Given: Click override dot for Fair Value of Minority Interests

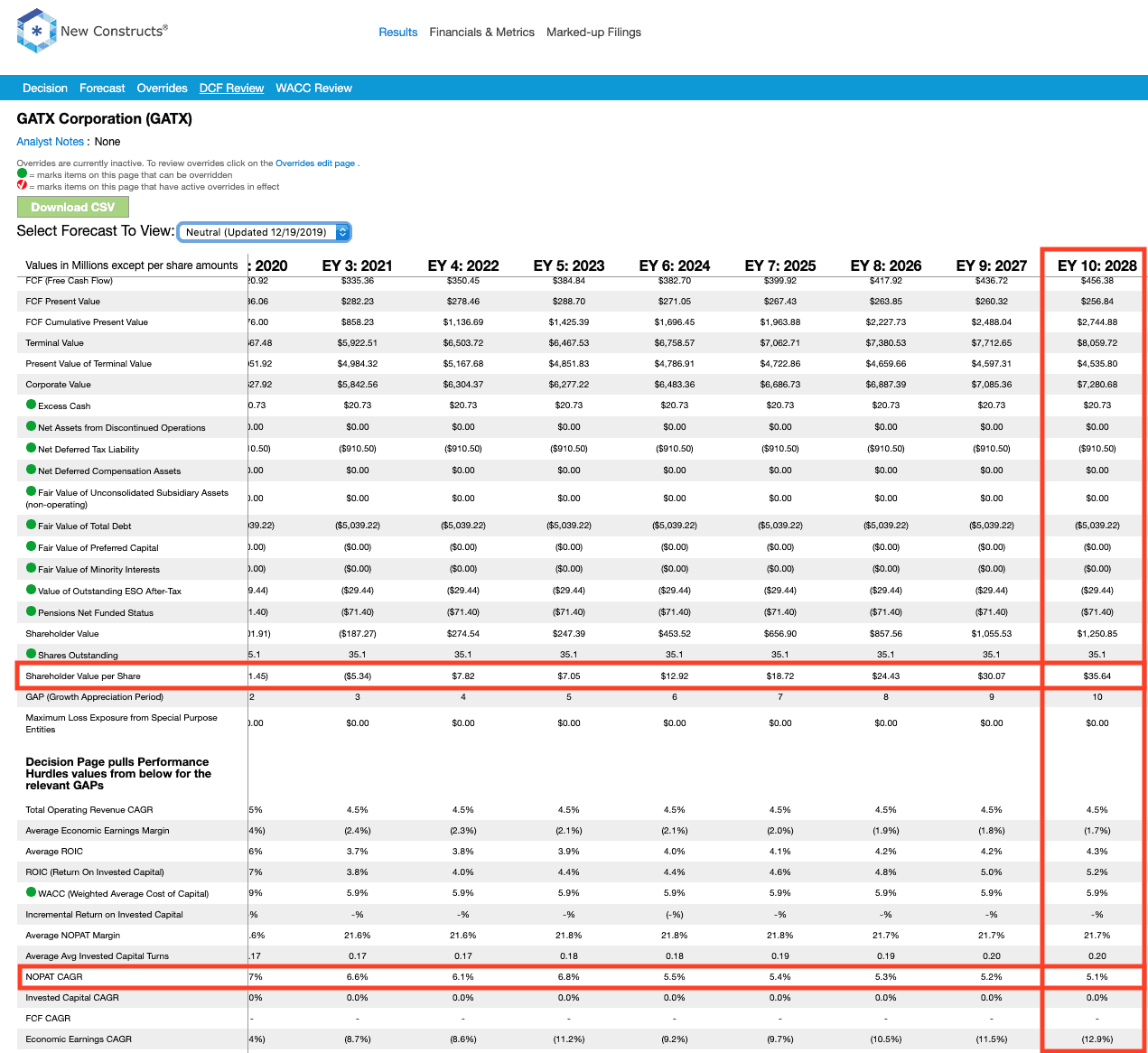Looking at the screenshot, I should pyautogui.click(x=31, y=568).
